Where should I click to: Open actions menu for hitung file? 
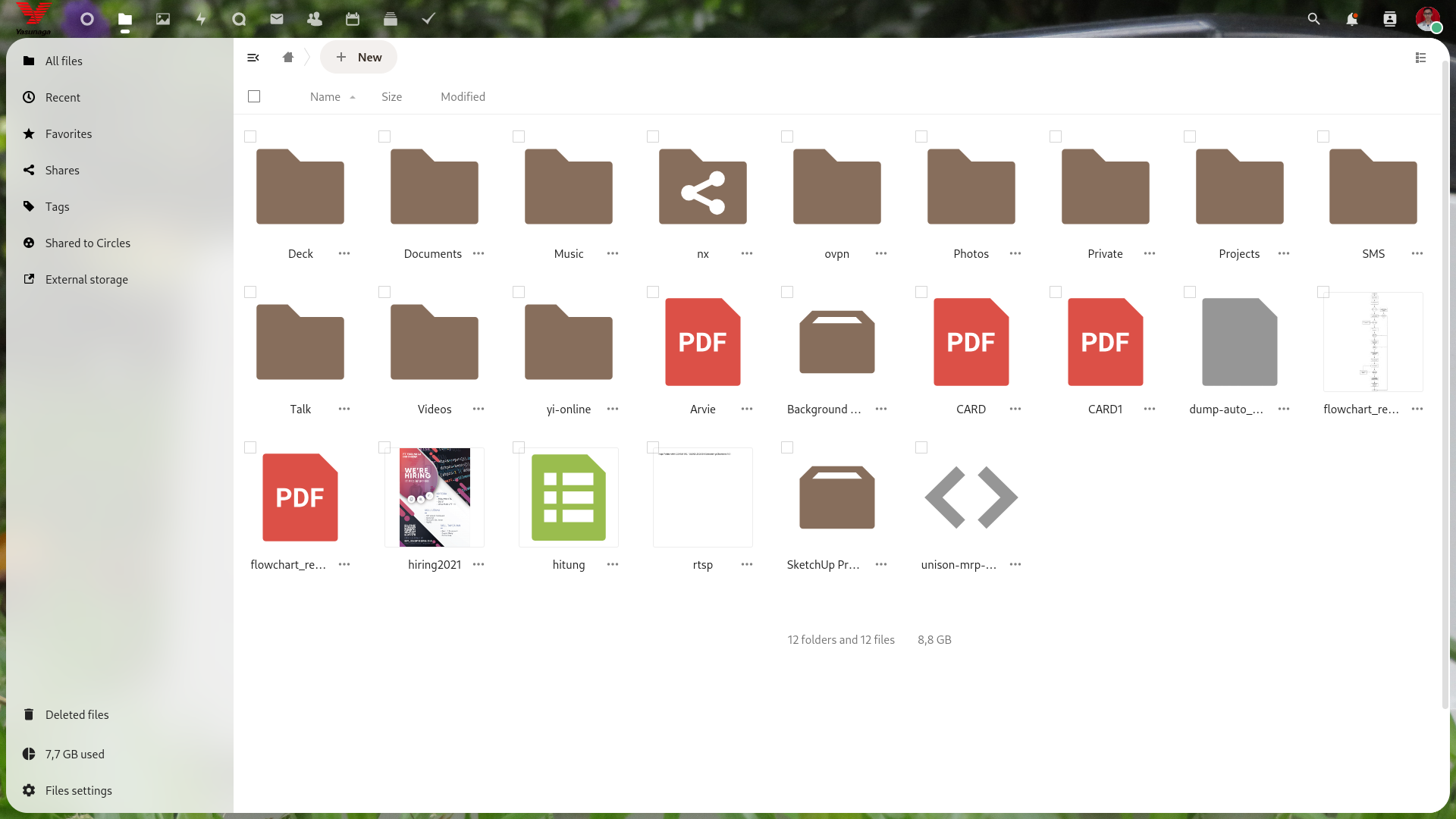[x=613, y=564]
